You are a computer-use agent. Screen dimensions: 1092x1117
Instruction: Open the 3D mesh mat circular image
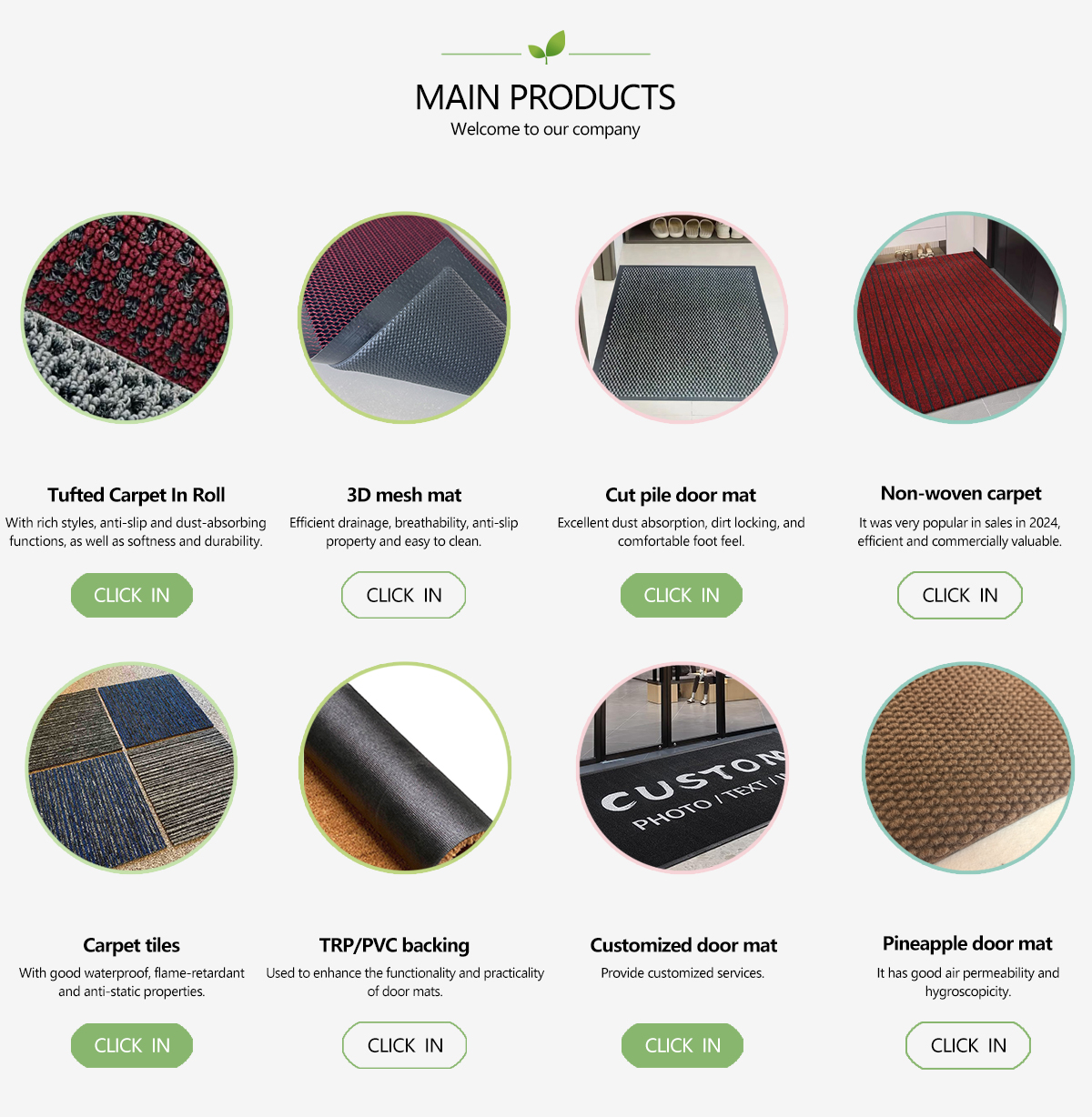[404, 318]
